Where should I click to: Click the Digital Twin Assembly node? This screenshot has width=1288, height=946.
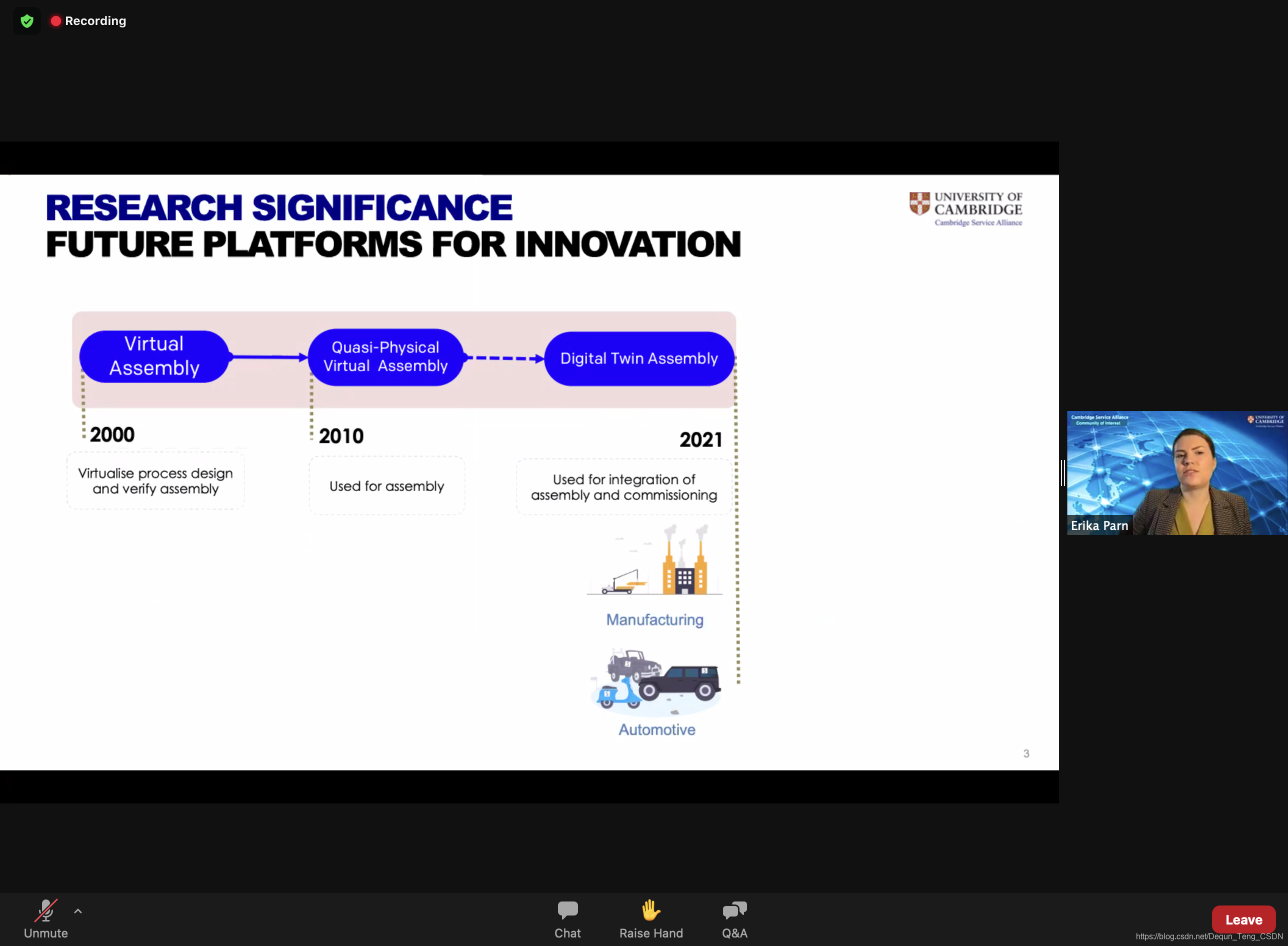(638, 358)
